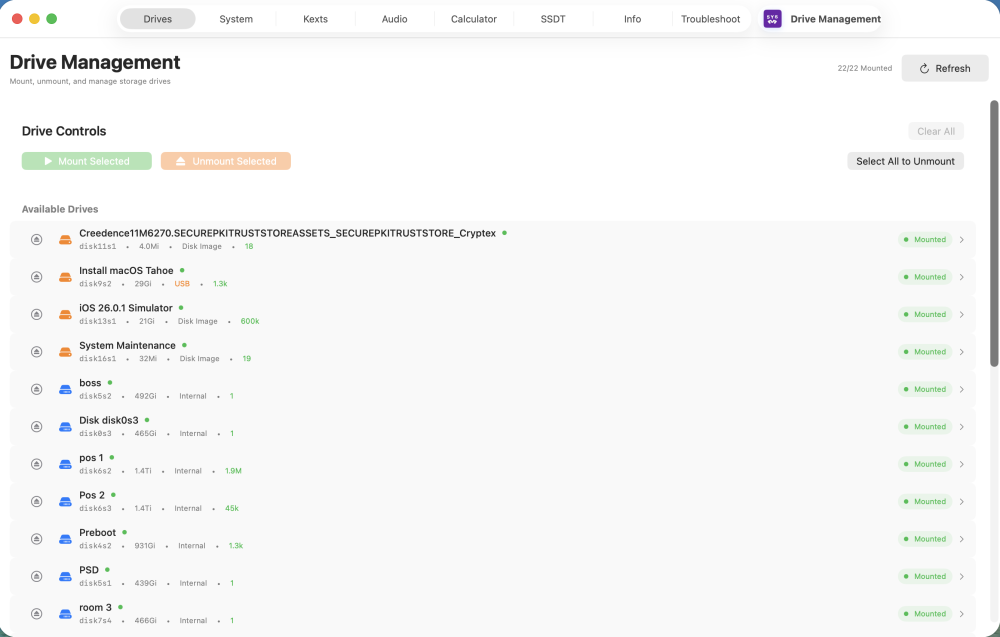Screen dimensions: 1000x637
Task: Expand details chevron for Pos 2
Action: click(961, 502)
